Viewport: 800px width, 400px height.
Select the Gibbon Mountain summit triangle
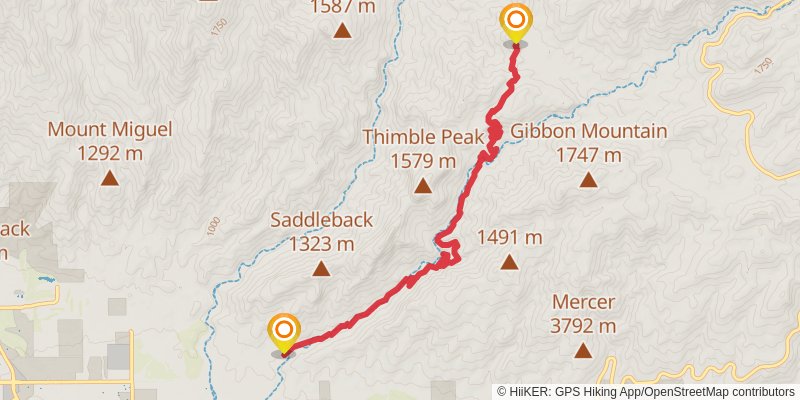click(588, 180)
